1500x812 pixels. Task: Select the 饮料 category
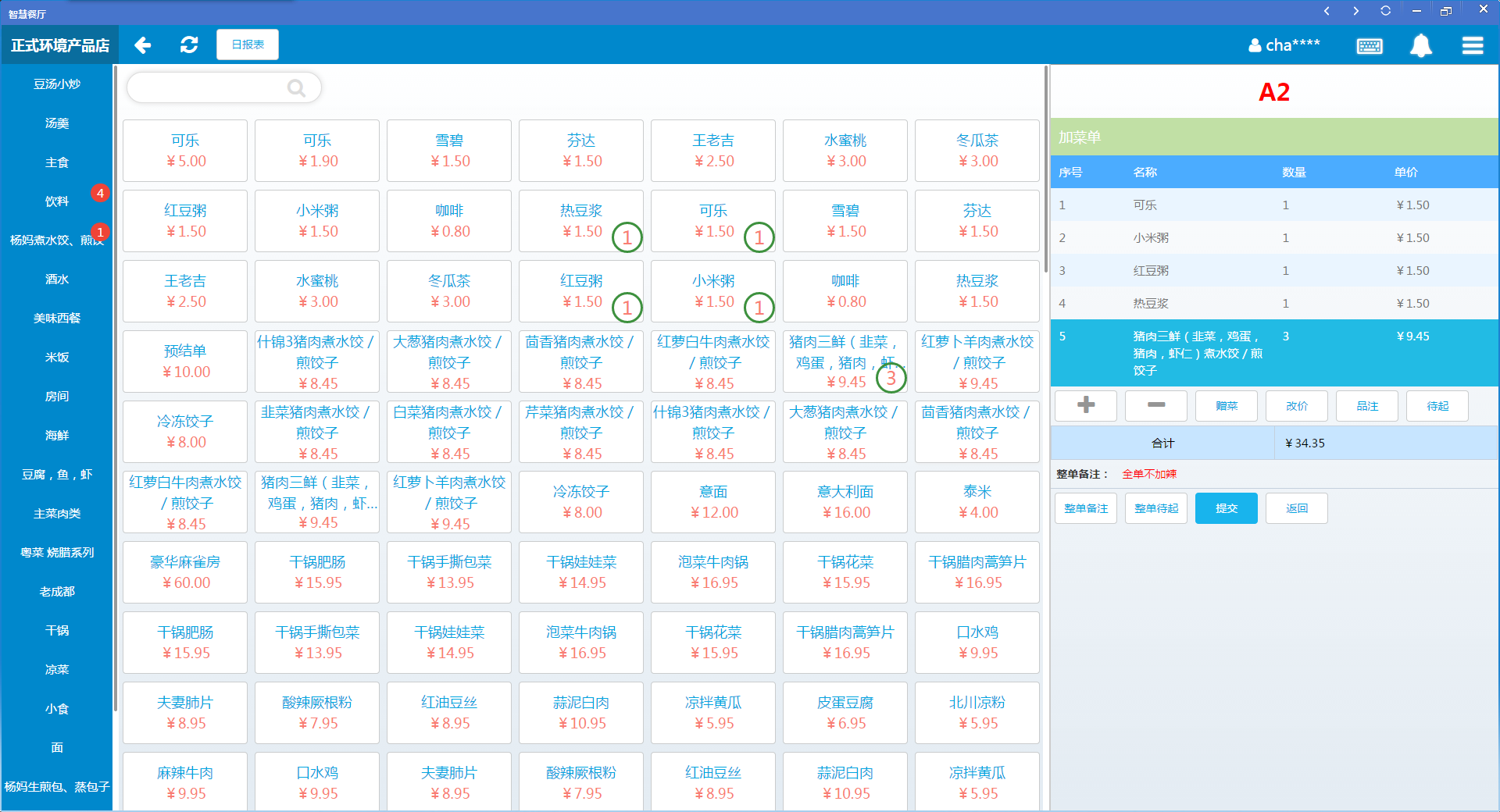[x=57, y=201]
